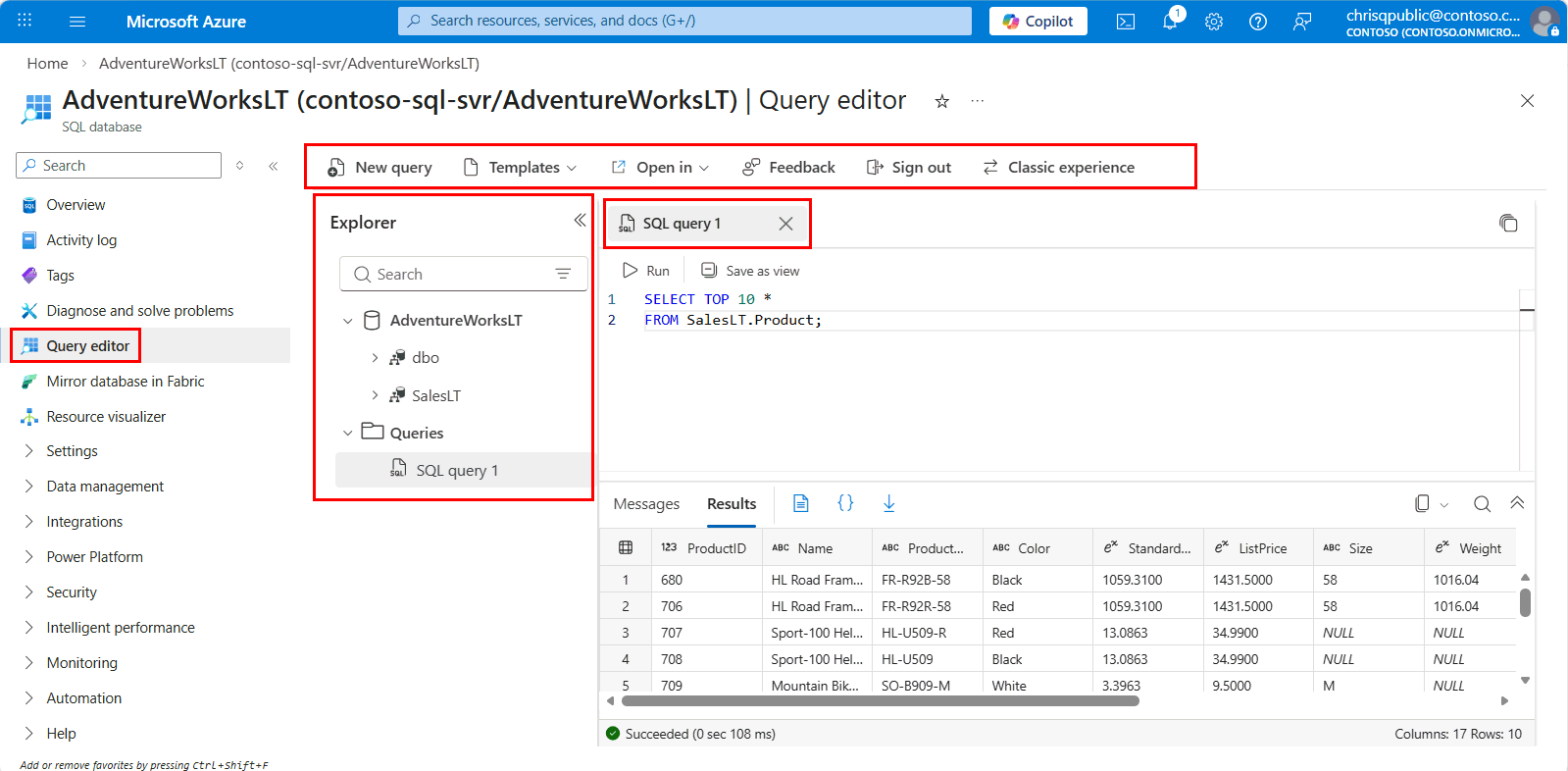Click the Explorer filter icon
This screenshot has height=771, width=1568.
pos(563,275)
